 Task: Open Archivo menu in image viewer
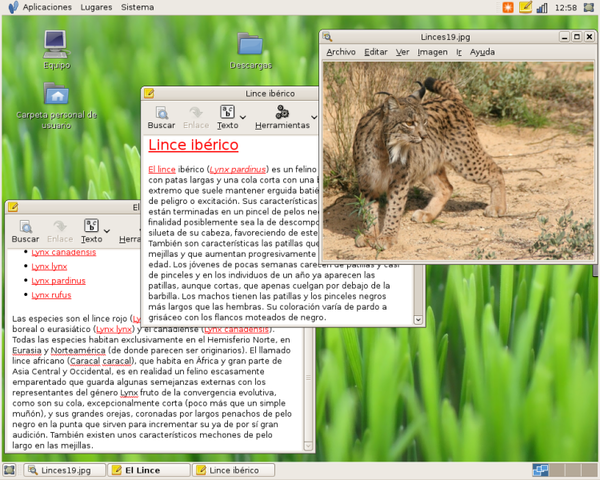[341, 52]
